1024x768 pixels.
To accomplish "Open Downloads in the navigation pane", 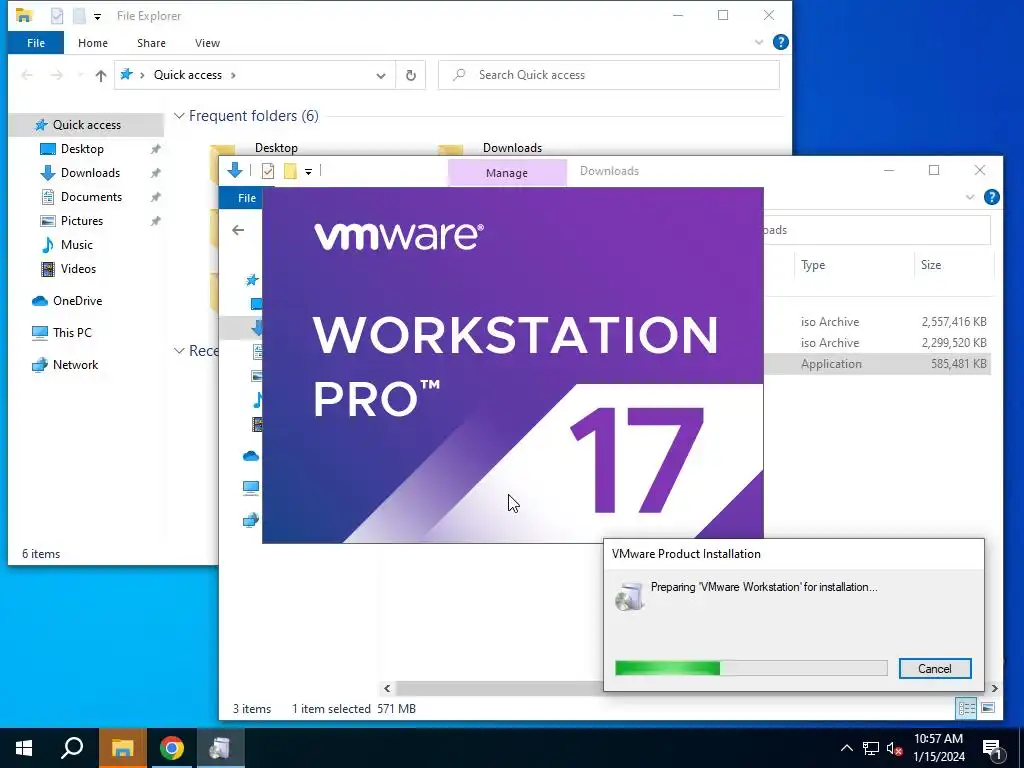I will (x=90, y=173).
